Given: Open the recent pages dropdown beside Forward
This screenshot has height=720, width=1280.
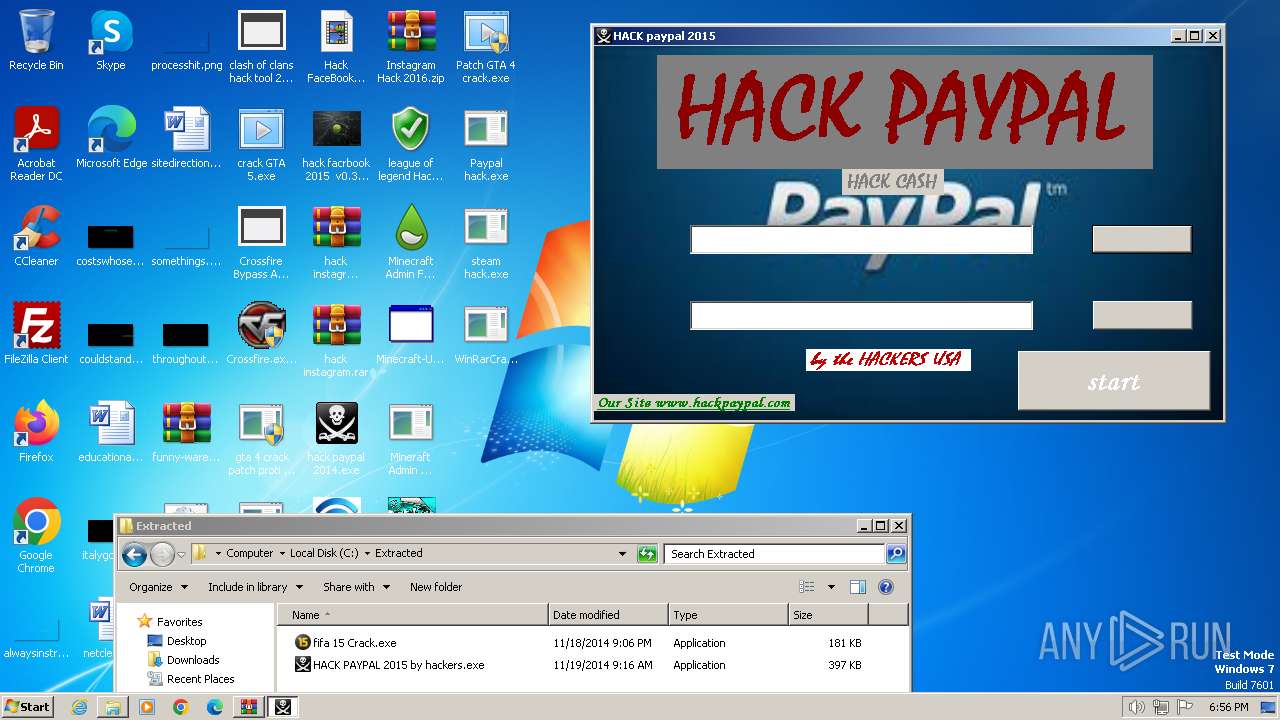Looking at the screenshot, I should coord(182,553).
